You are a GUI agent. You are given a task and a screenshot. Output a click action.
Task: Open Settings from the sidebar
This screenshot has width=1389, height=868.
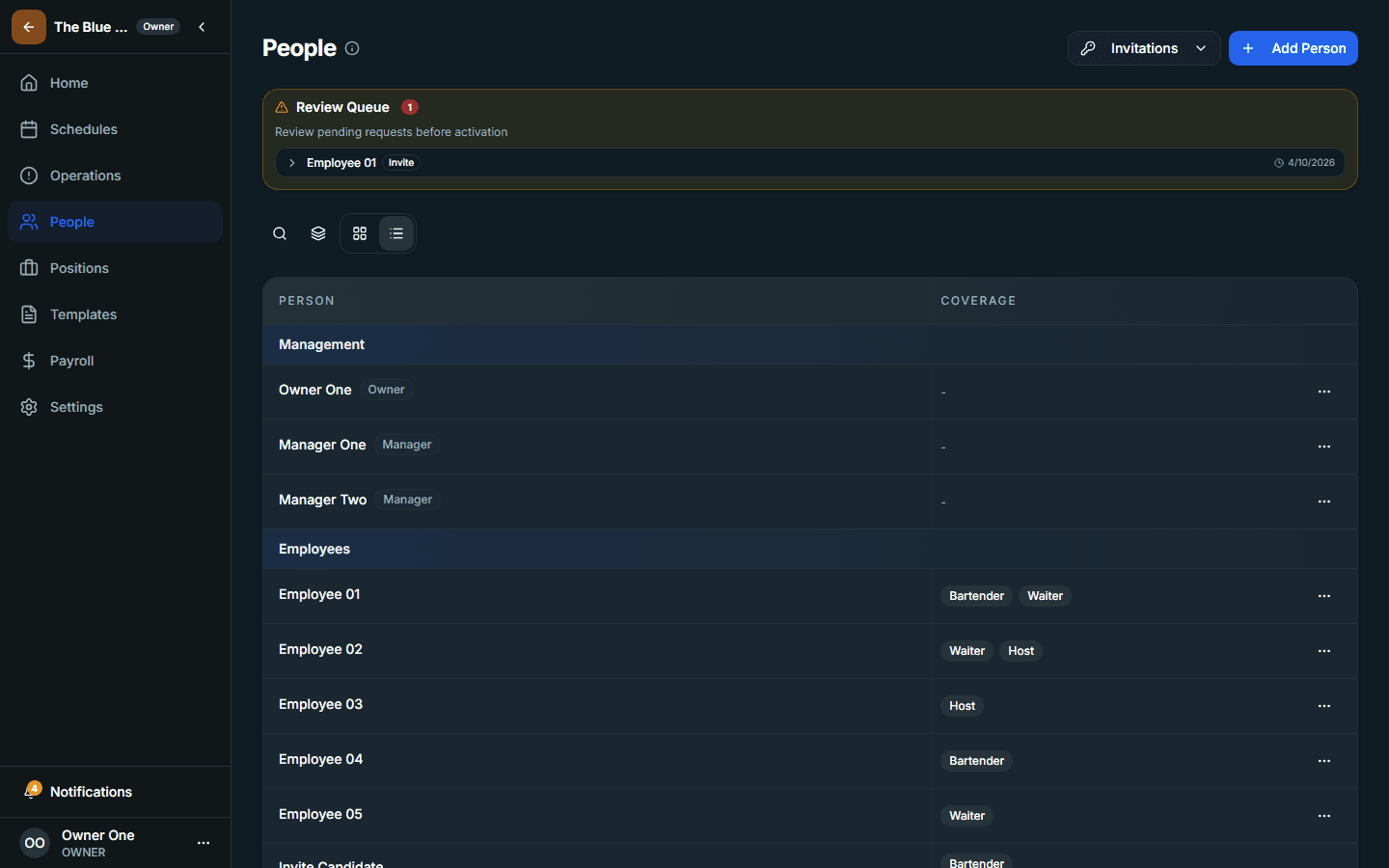pyautogui.click(x=115, y=407)
